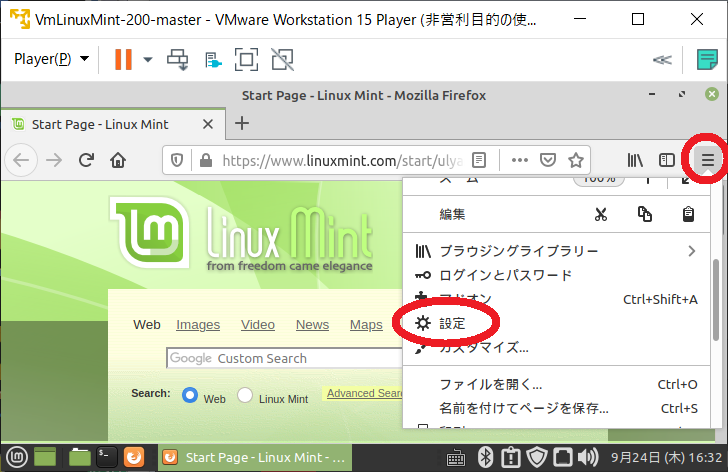The height and width of the screenshot is (472, 728).
Task: Click the site security padlock icon
Action: coord(206,161)
